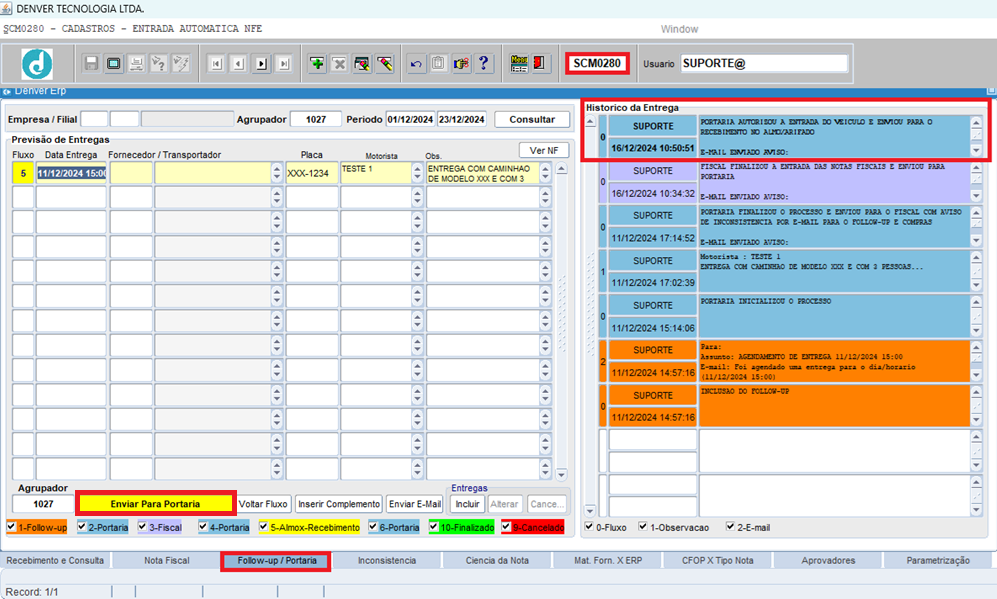This screenshot has height=599, width=997.
Task: Toggle the 0-Fluxo history checkbox
Action: click(x=589, y=527)
